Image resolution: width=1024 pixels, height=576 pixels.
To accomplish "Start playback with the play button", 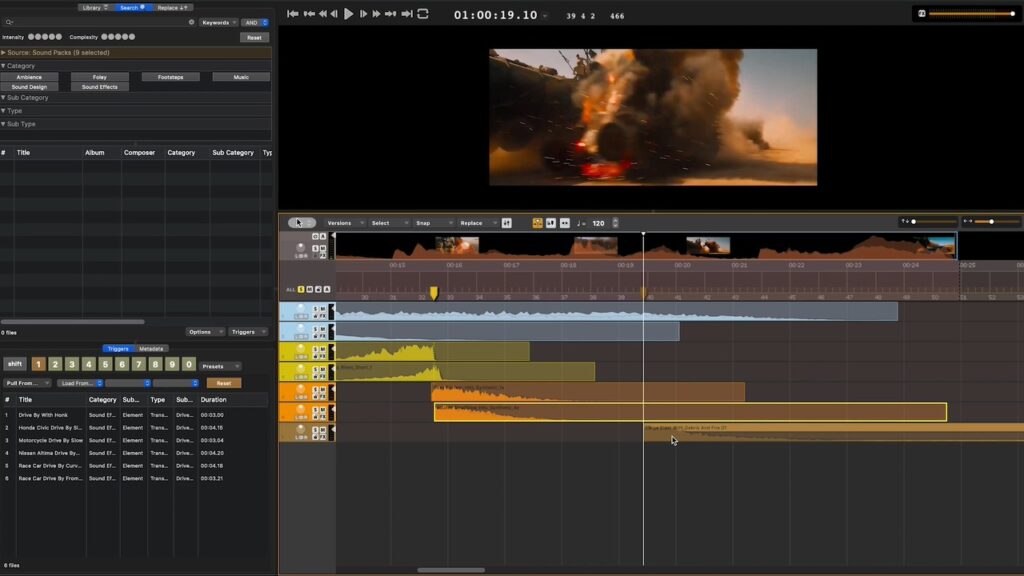I will pyautogui.click(x=348, y=14).
